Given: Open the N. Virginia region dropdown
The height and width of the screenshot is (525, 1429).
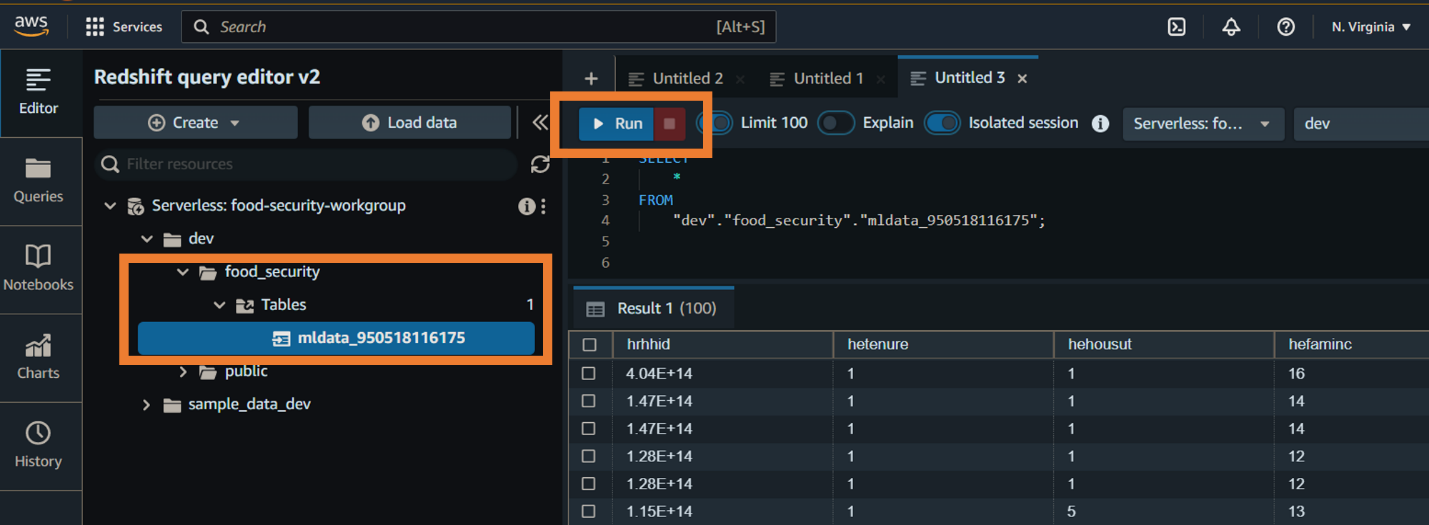Looking at the screenshot, I should pyautogui.click(x=1371, y=27).
